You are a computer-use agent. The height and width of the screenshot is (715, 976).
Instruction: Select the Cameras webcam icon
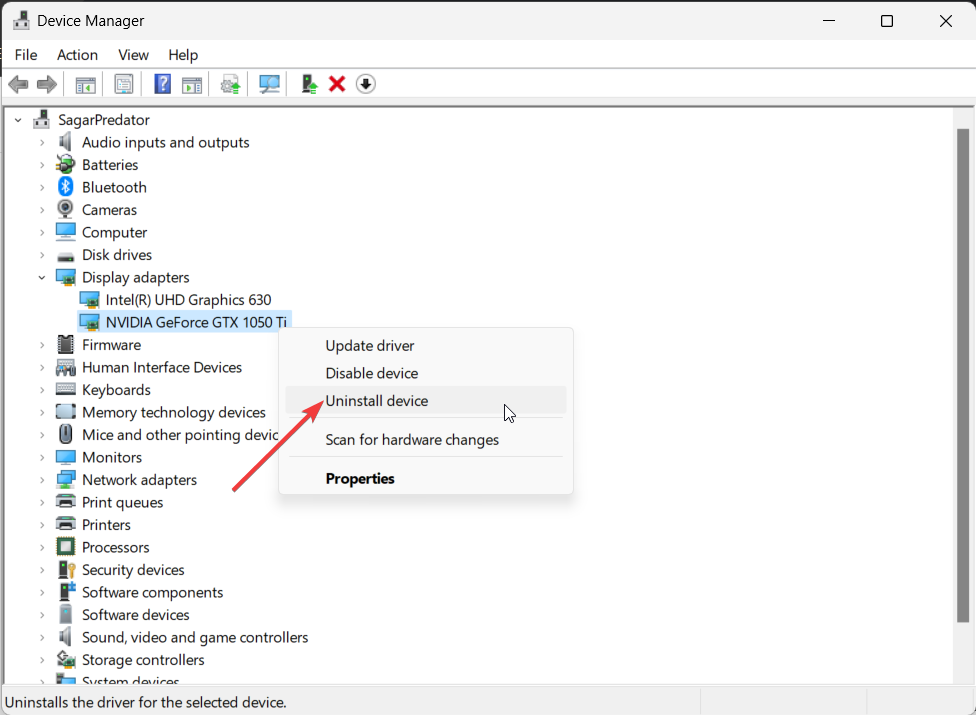[x=65, y=209]
